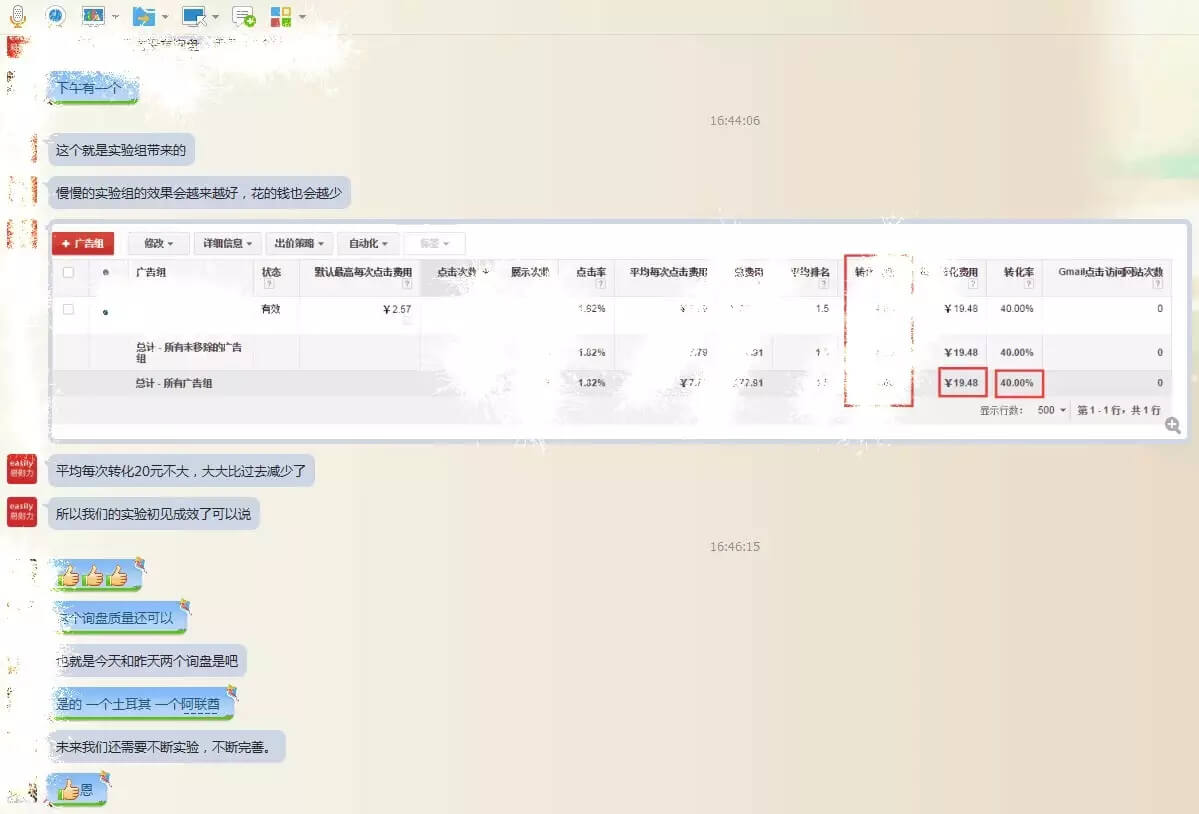Open the colored apps grid icon
This screenshot has height=814, width=1199.
pos(281,16)
